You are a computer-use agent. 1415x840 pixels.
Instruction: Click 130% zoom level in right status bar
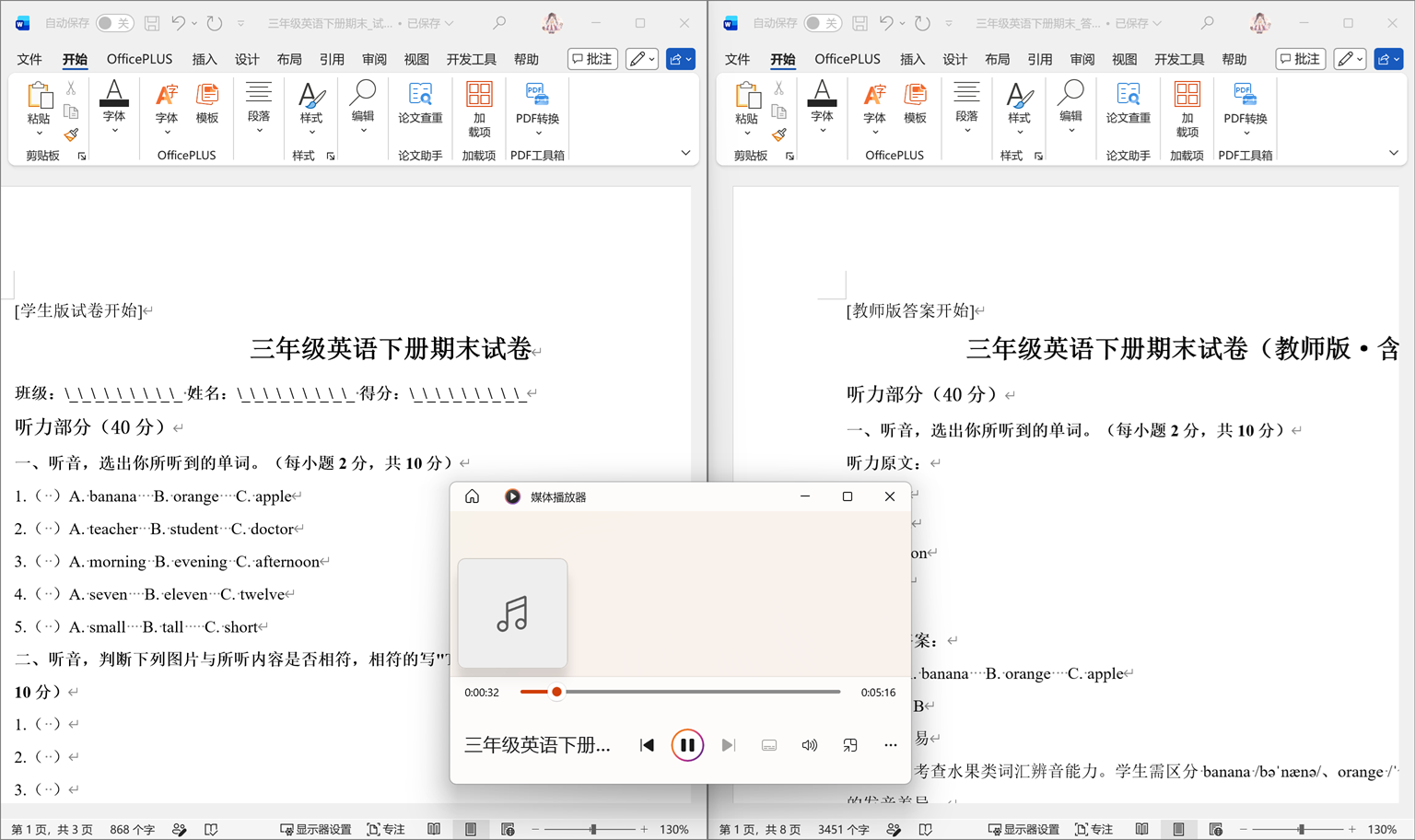1383,829
